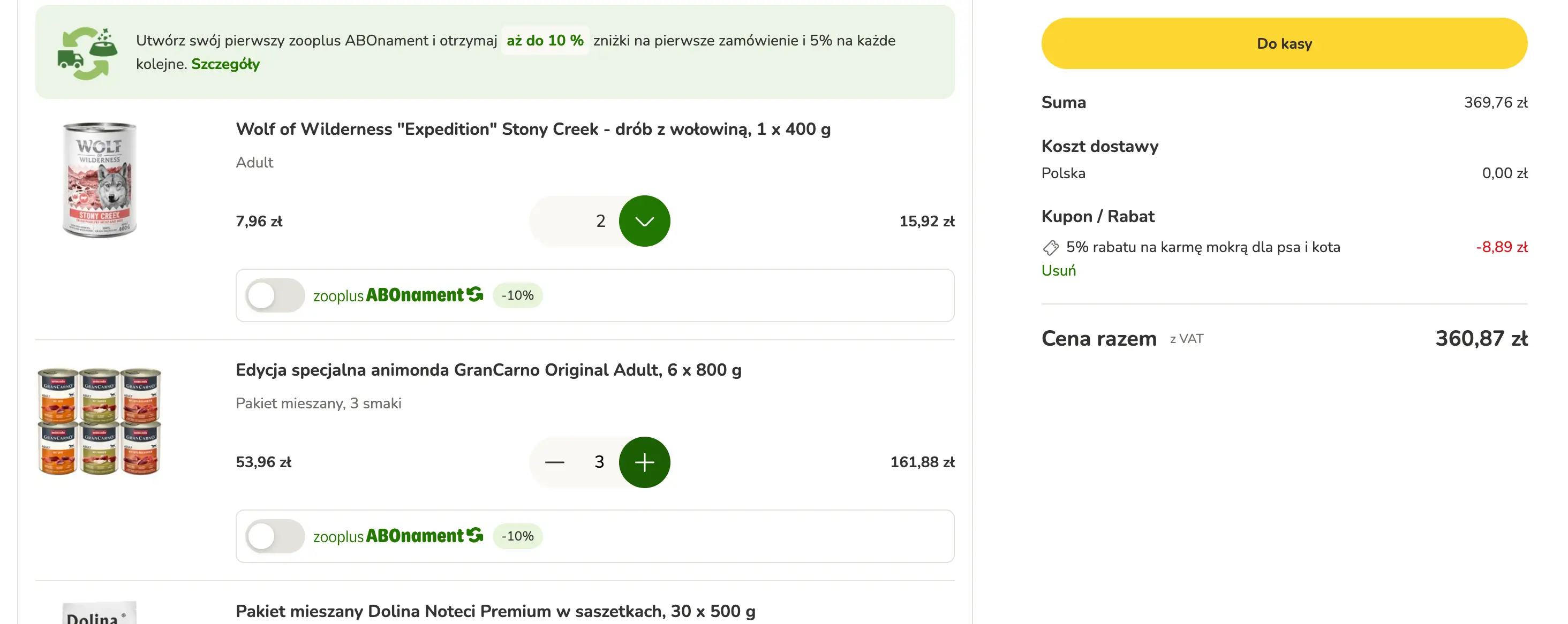Click the minus icon for GranCarno quantity
The image size is (1568, 624).
tap(554, 462)
